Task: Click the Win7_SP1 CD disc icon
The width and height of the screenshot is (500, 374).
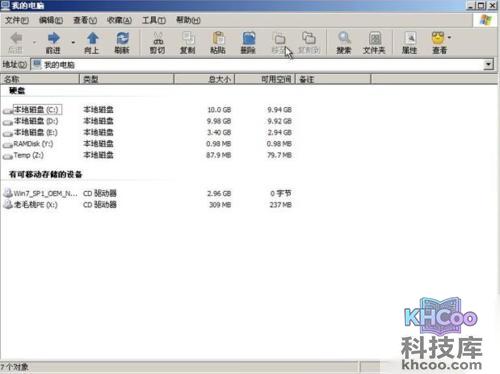Action: pos(8,193)
